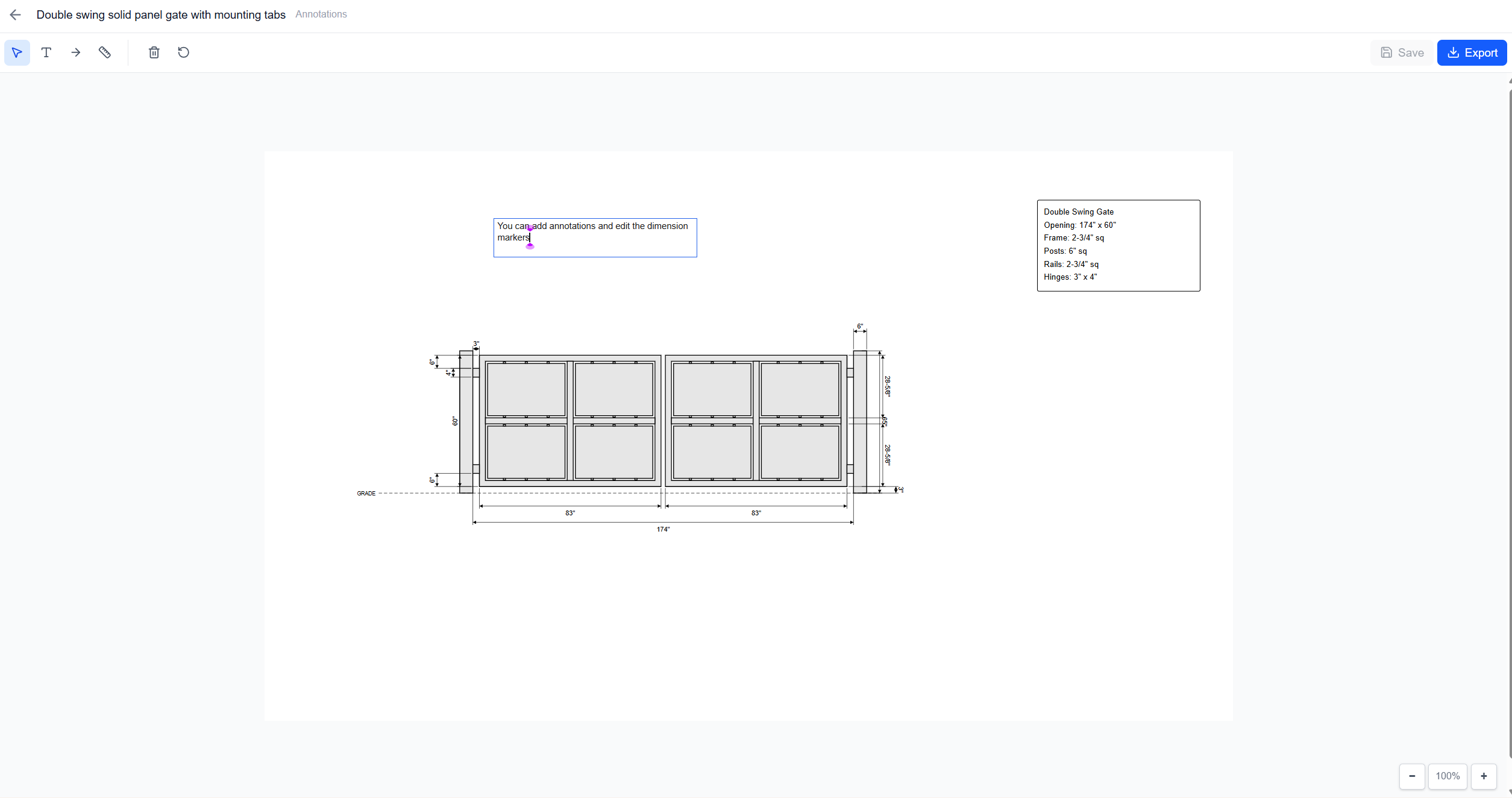Click the Save icon button

1387,52
